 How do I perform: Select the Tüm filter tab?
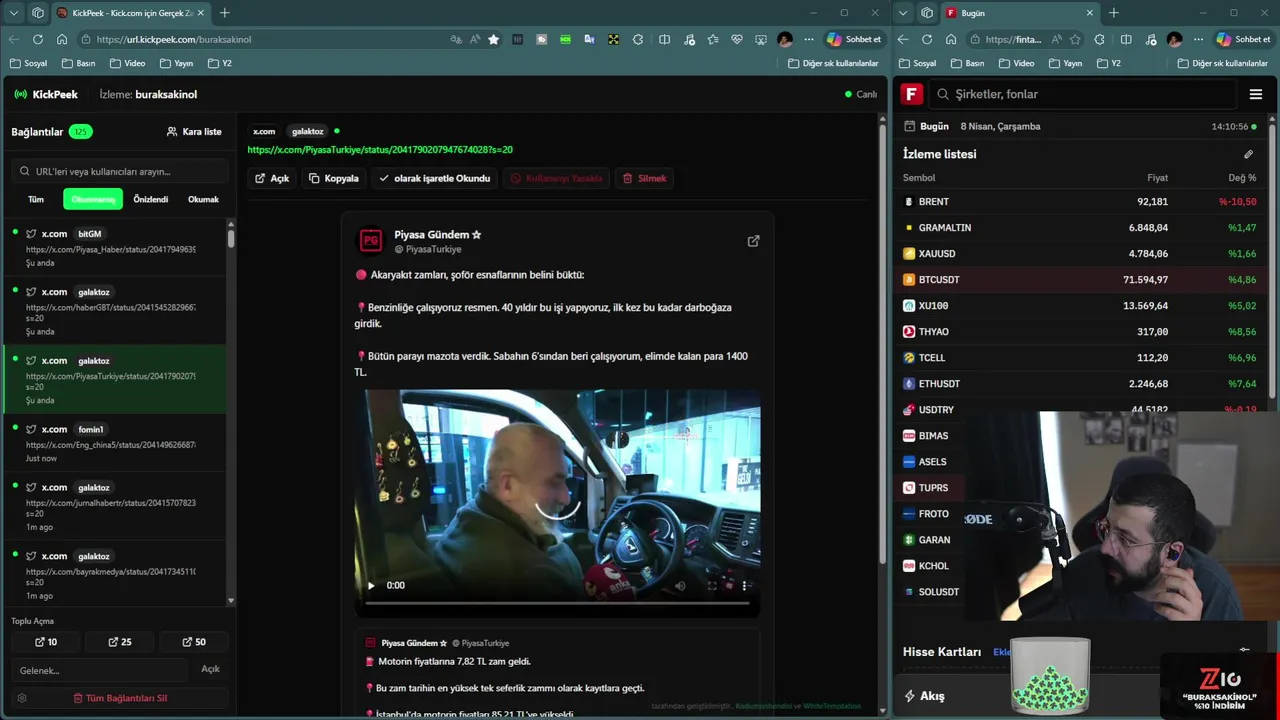click(36, 199)
